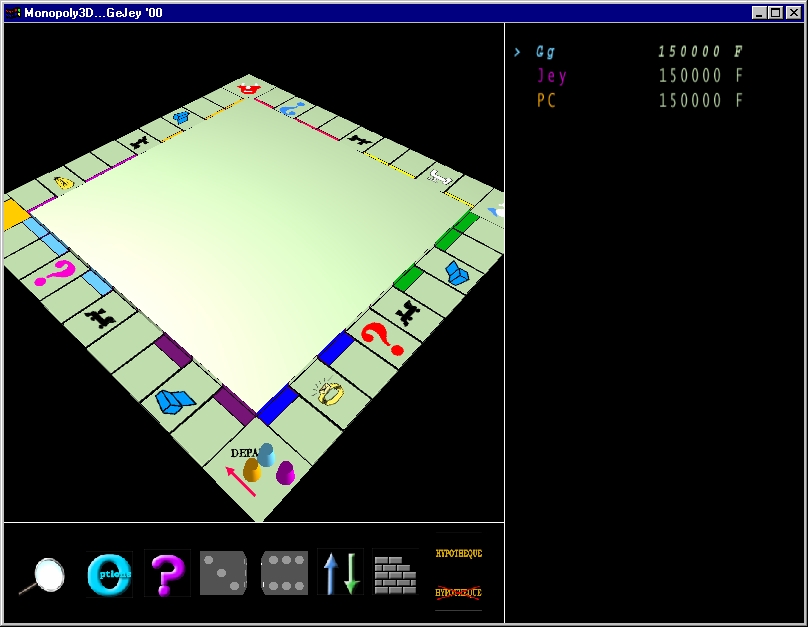The width and height of the screenshot is (808, 627).
Task: Click the Monopoly3D title bar icon
Action: (13, 13)
